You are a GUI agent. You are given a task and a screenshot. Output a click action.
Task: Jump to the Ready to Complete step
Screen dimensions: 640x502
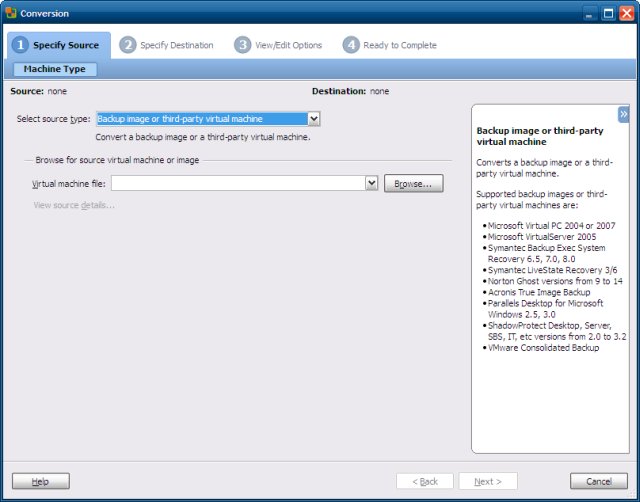point(399,45)
